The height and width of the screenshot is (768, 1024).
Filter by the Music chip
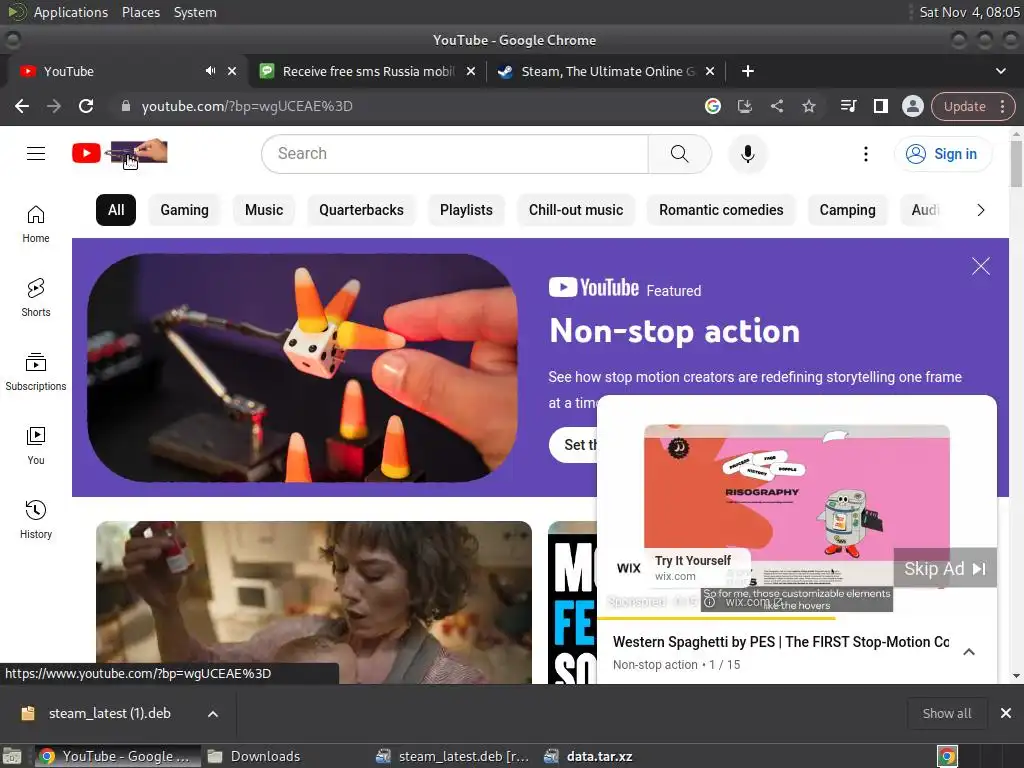pos(264,210)
